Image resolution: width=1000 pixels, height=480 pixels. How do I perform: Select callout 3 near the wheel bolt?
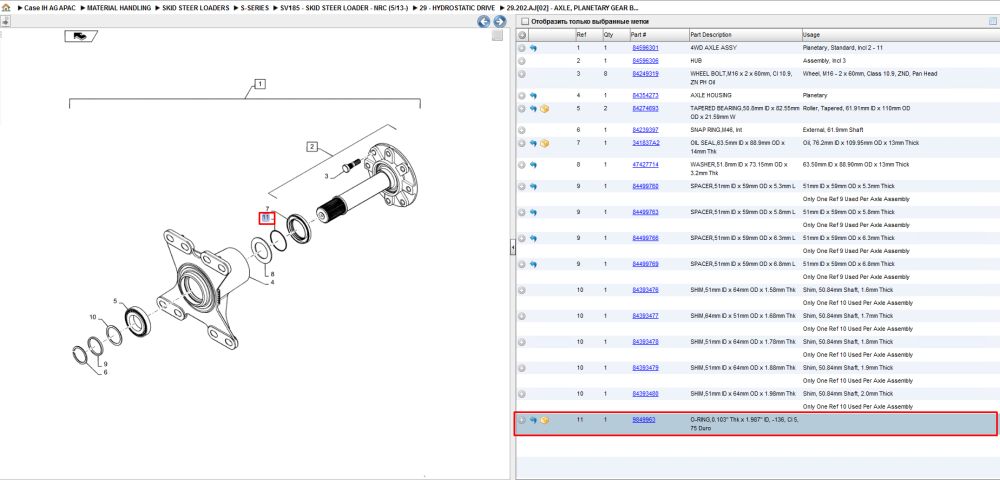(x=327, y=176)
